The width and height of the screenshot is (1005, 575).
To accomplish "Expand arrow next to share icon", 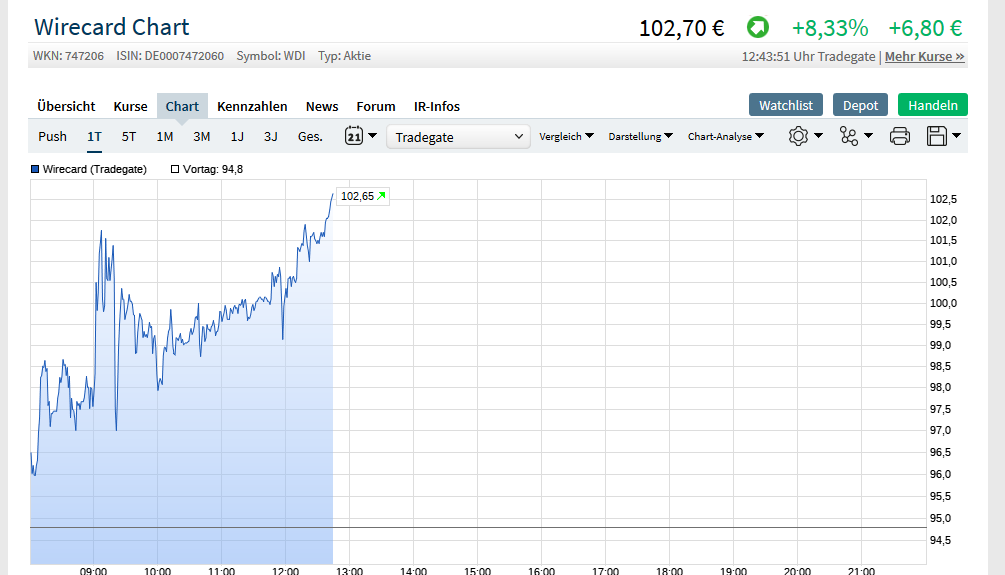I will [x=868, y=136].
